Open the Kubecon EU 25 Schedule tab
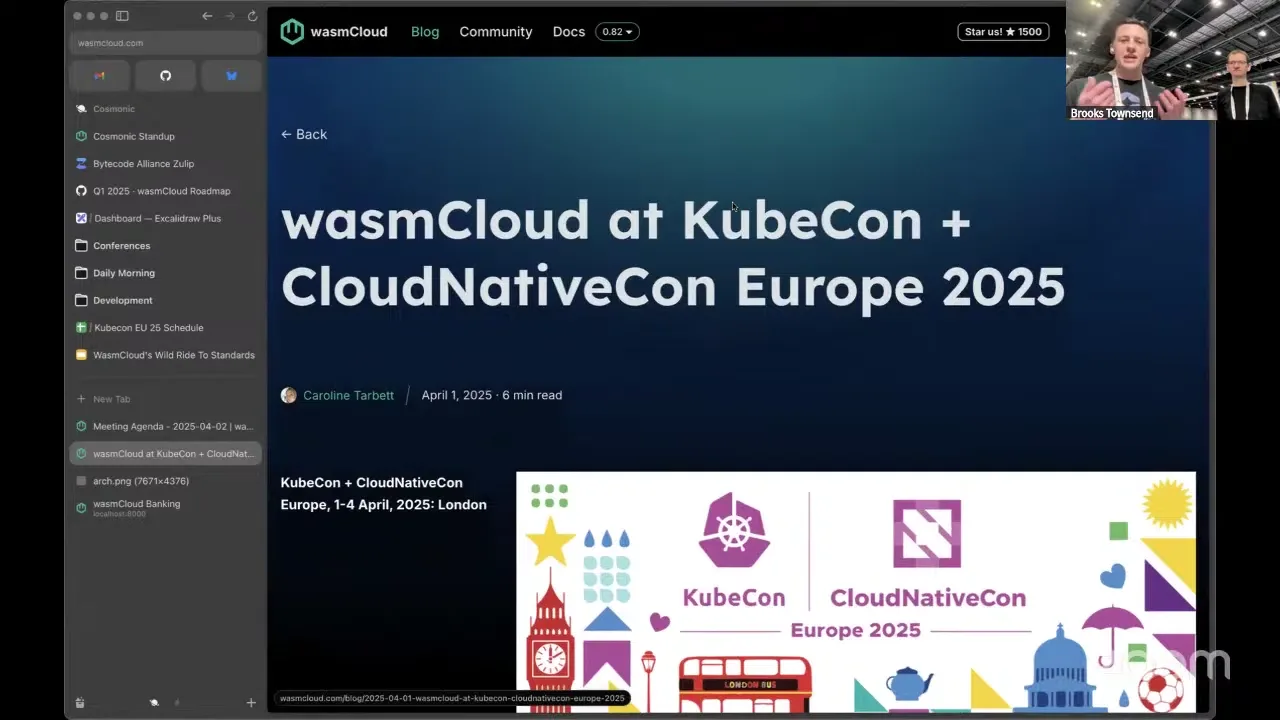This screenshot has height=720, width=1280. tap(166, 328)
